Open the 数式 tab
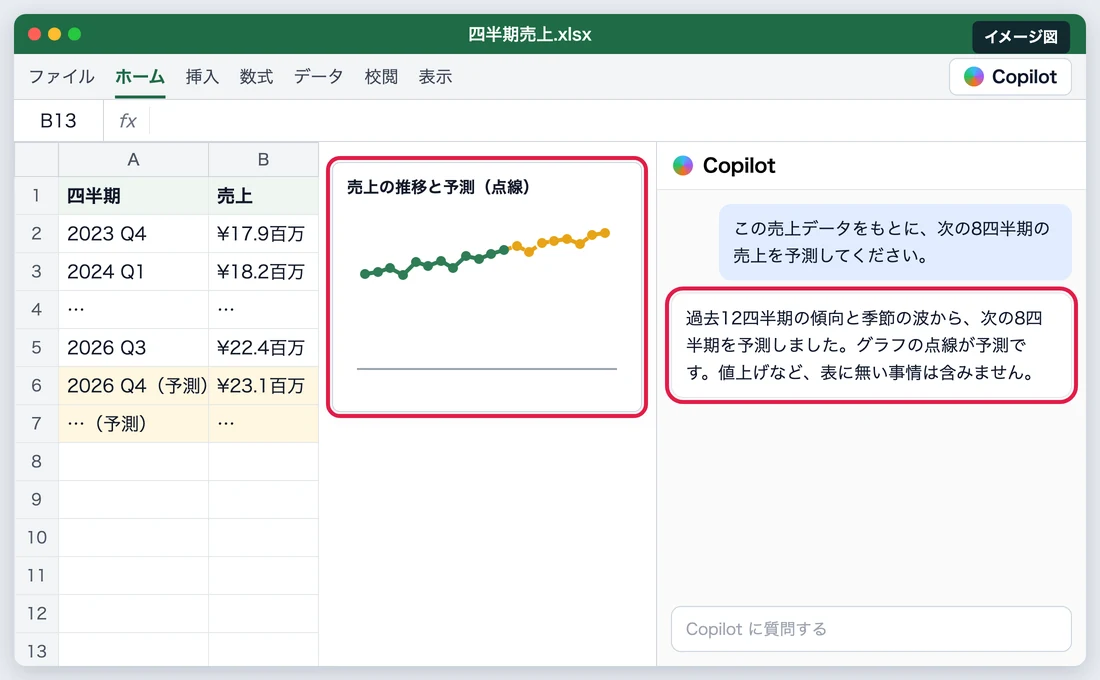 [x=256, y=76]
